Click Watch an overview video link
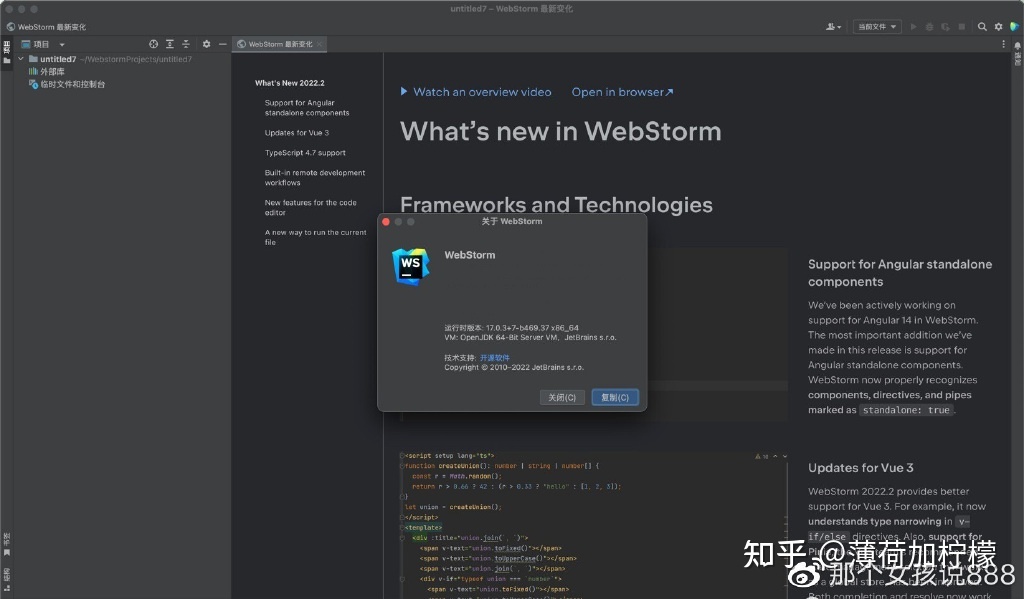 click(476, 92)
